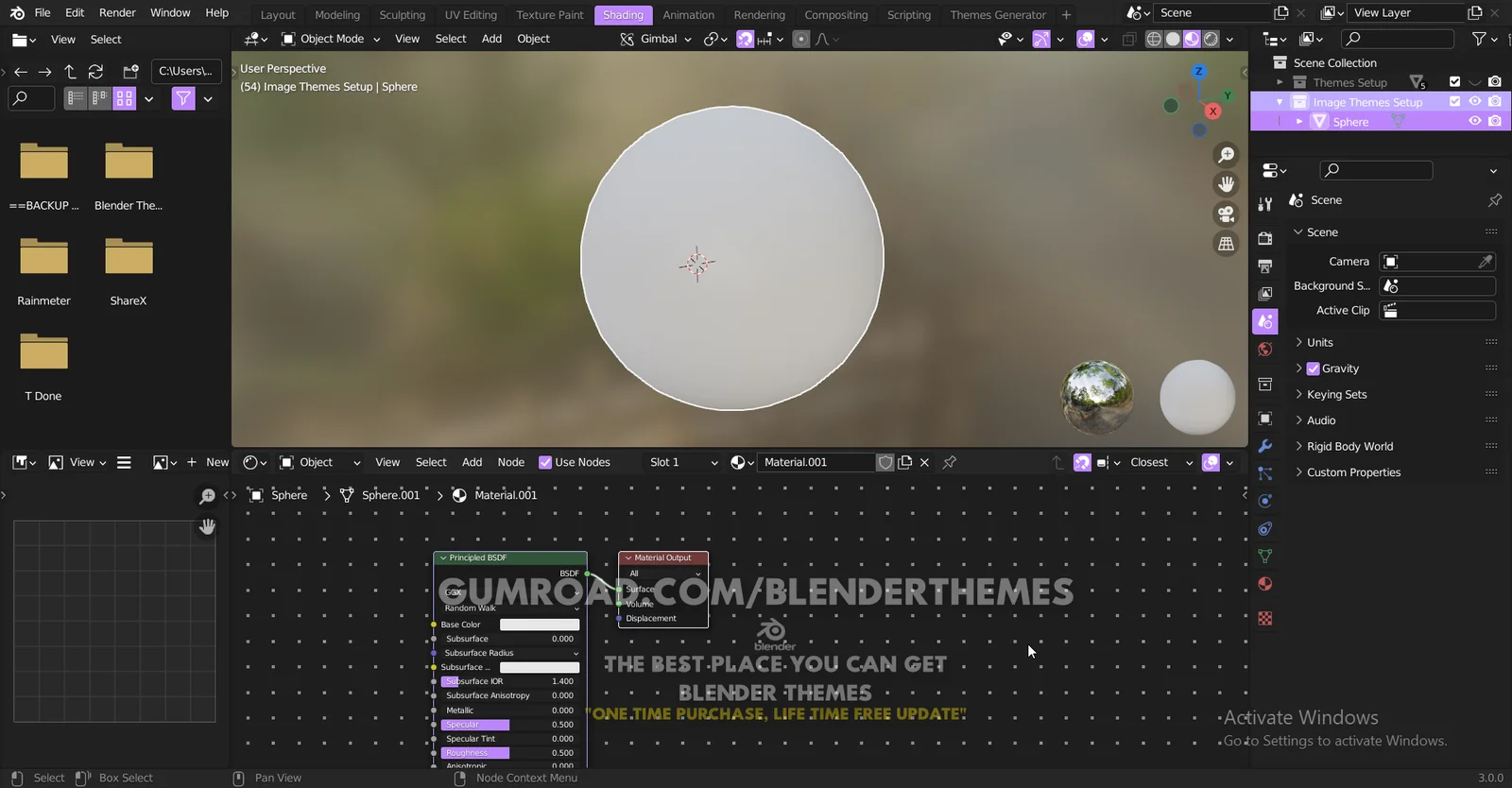Open the Particles properties tab
The image size is (1512, 788).
coord(1265,473)
